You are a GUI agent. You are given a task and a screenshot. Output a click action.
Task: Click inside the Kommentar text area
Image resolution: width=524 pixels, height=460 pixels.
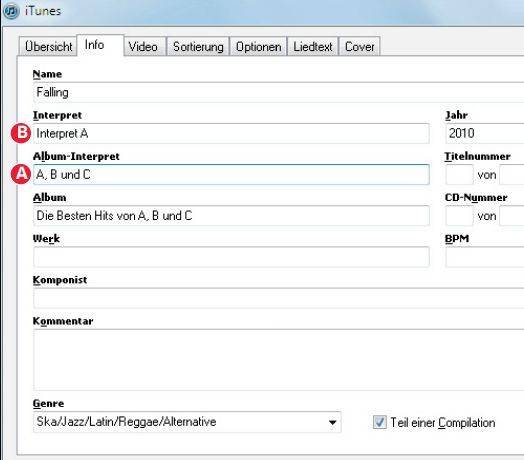point(279,360)
